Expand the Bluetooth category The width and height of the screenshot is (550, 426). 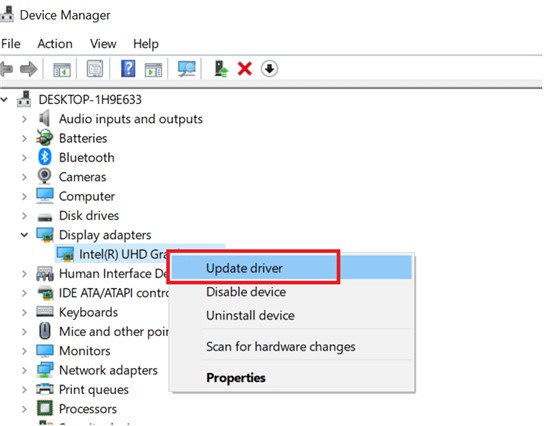tap(24, 158)
